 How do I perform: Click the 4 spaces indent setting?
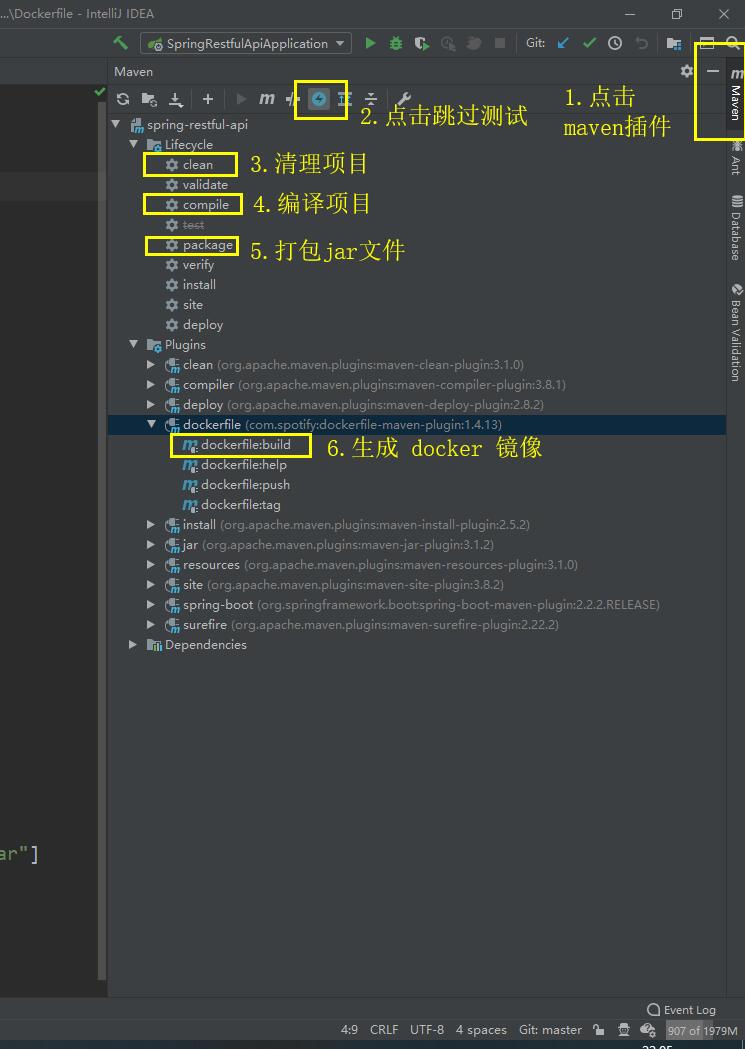click(481, 1030)
